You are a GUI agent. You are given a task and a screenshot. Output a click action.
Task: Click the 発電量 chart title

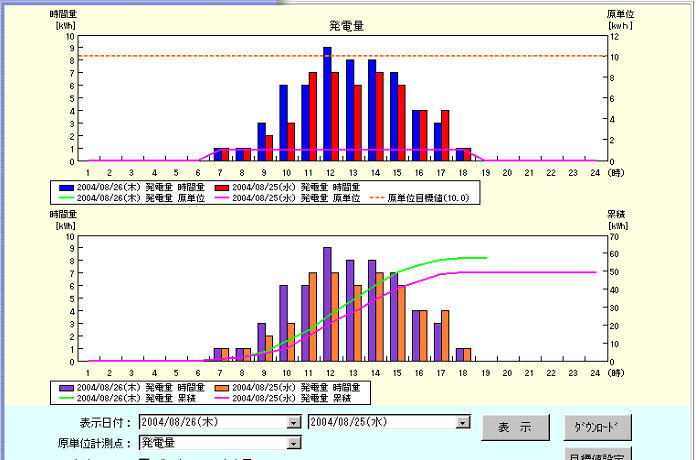347,26
